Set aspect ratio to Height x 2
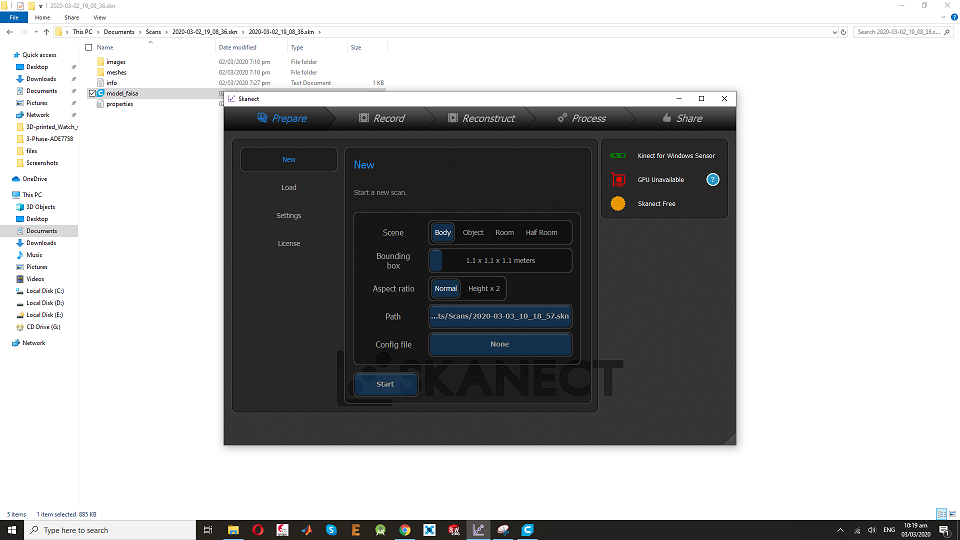This screenshot has width=960, height=540. 484,288
